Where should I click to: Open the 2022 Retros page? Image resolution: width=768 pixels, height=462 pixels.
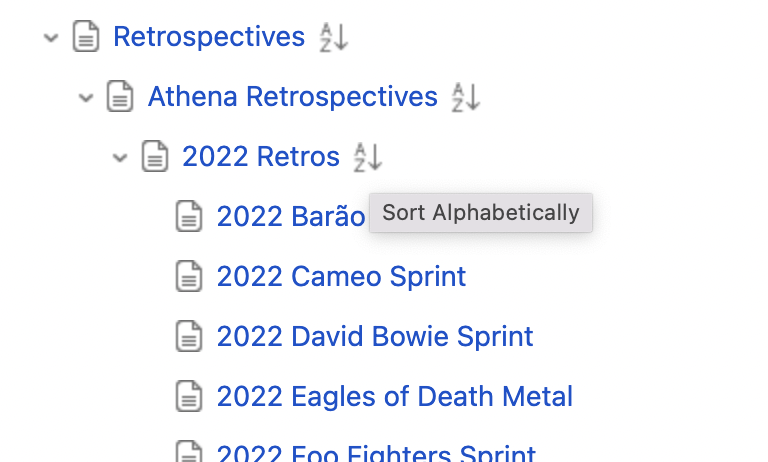click(x=261, y=157)
